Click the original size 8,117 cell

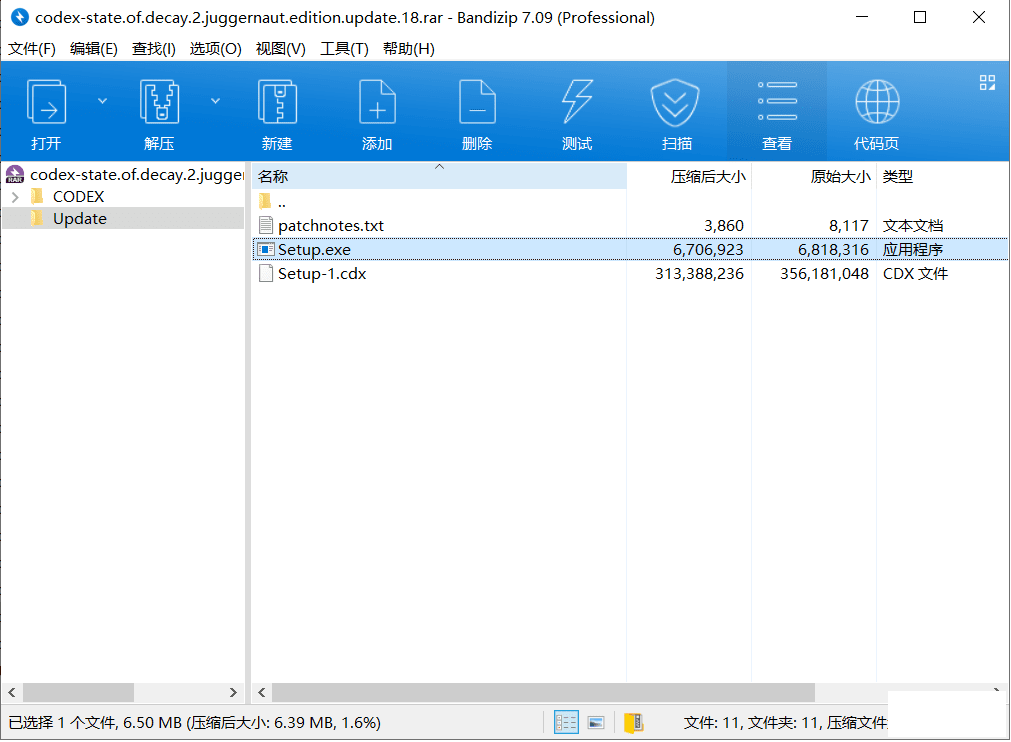pyautogui.click(x=849, y=226)
